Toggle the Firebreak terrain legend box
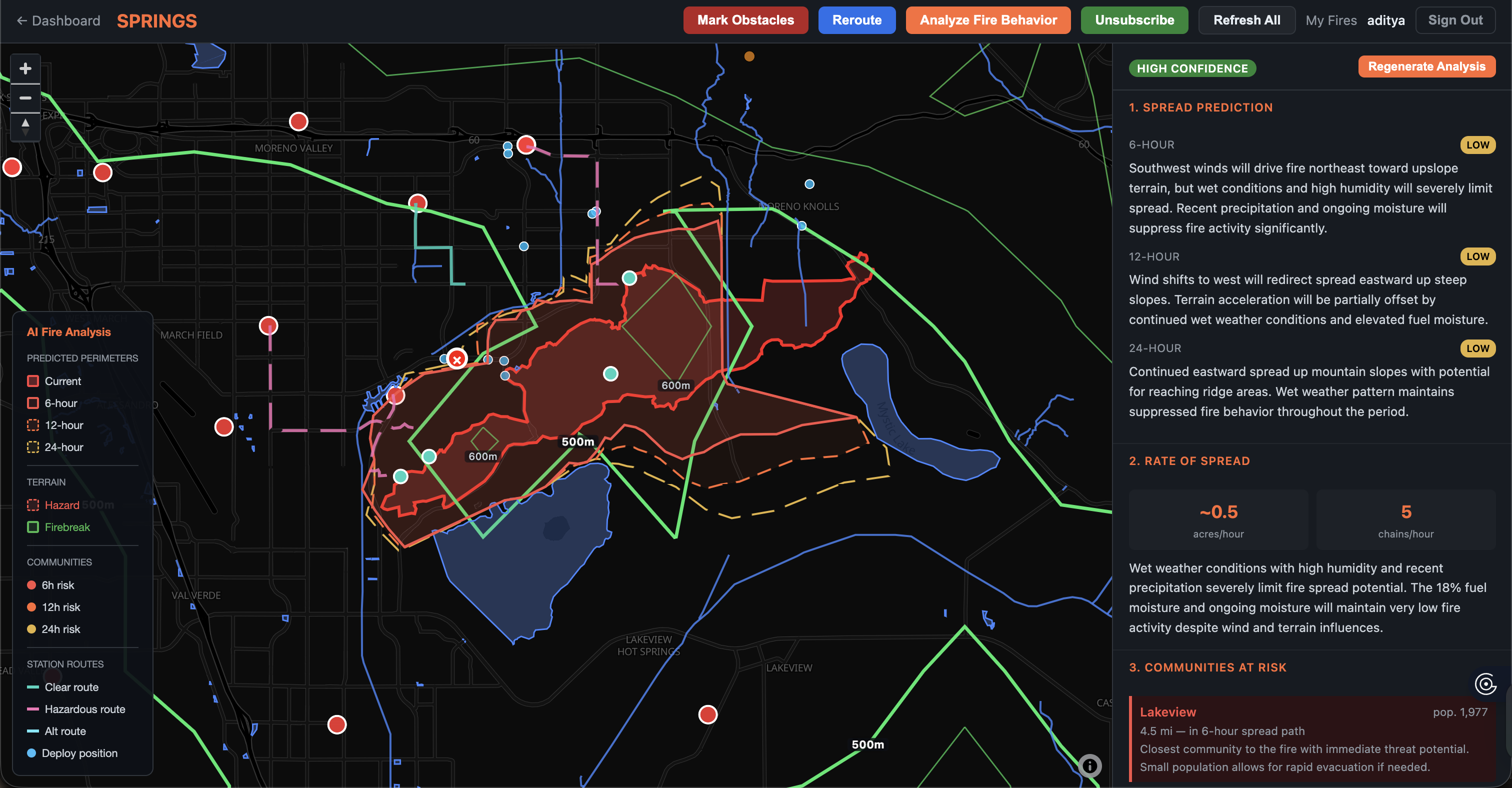 coord(33,527)
